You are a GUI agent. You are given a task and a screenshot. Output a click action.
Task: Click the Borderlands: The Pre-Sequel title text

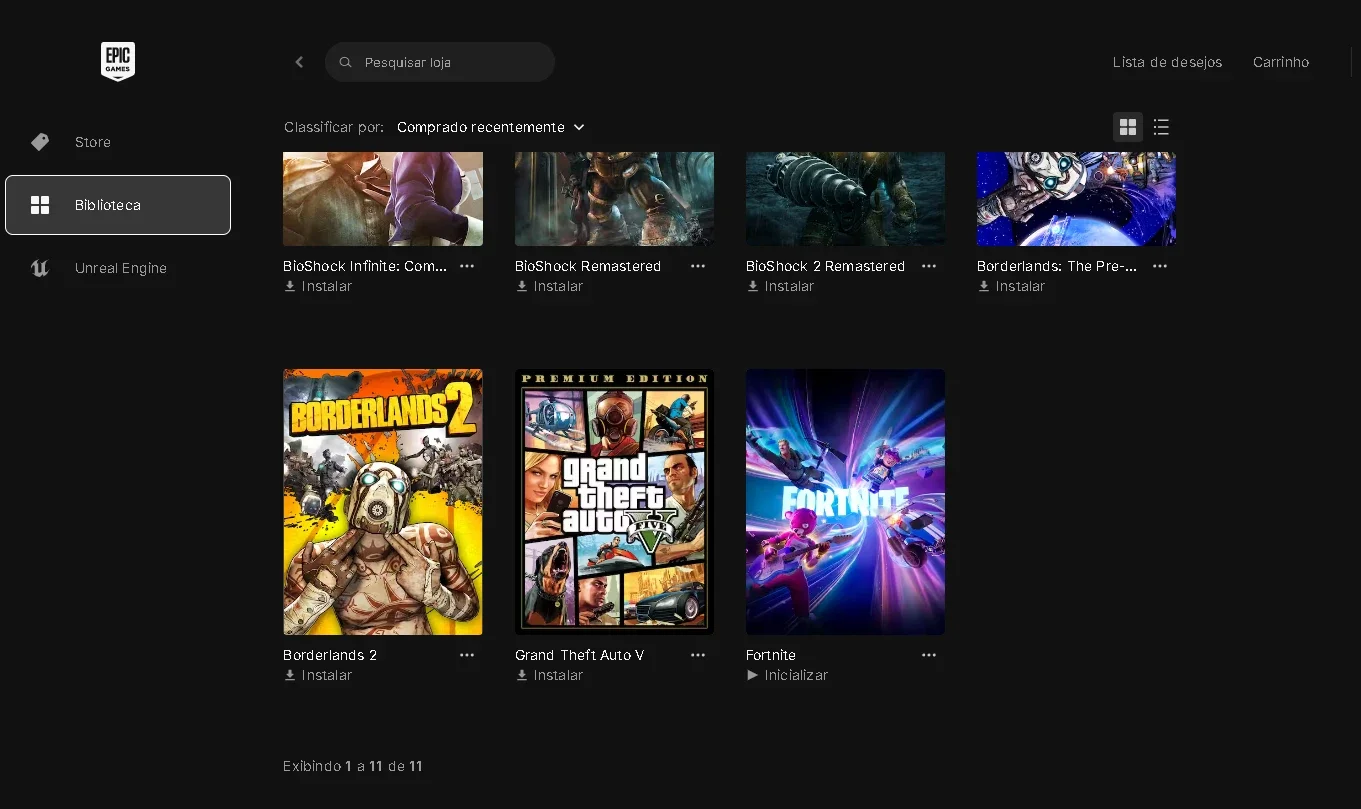click(x=1057, y=266)
